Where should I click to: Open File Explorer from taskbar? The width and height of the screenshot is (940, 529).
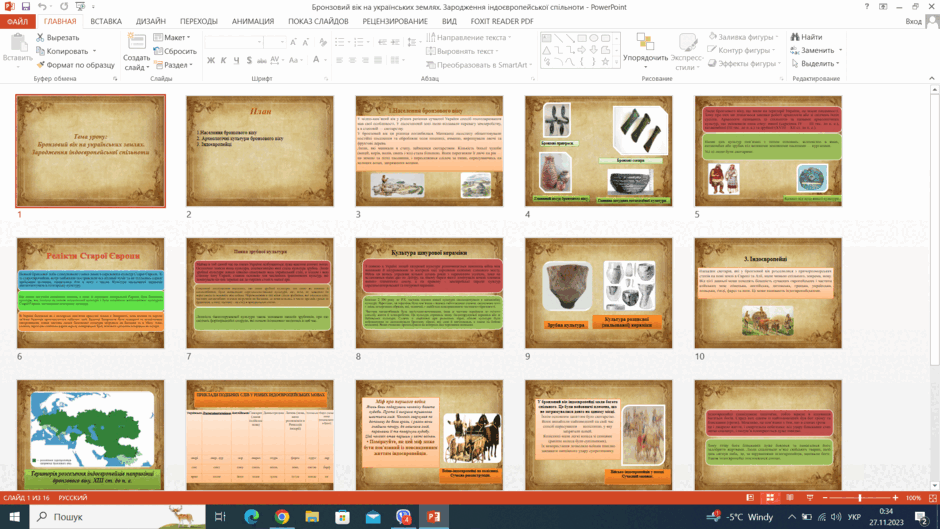pyautogui.click(x=312, y=516)
